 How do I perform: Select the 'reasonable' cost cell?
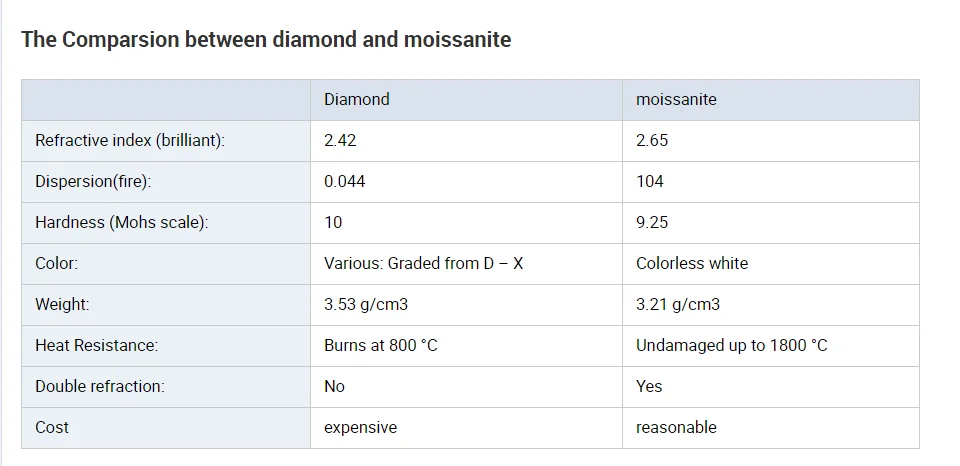click(x=676, y=428)
